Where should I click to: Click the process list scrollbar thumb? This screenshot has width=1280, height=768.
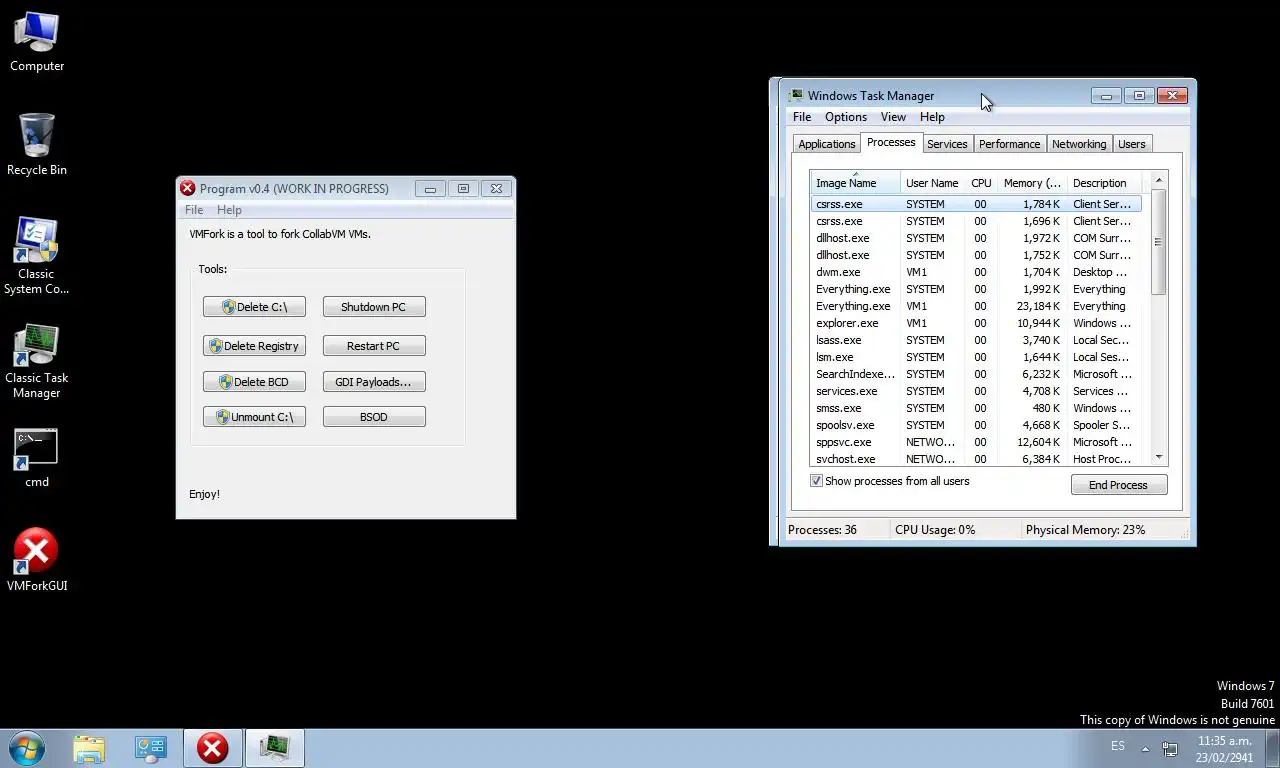[x=1159, y=242]
